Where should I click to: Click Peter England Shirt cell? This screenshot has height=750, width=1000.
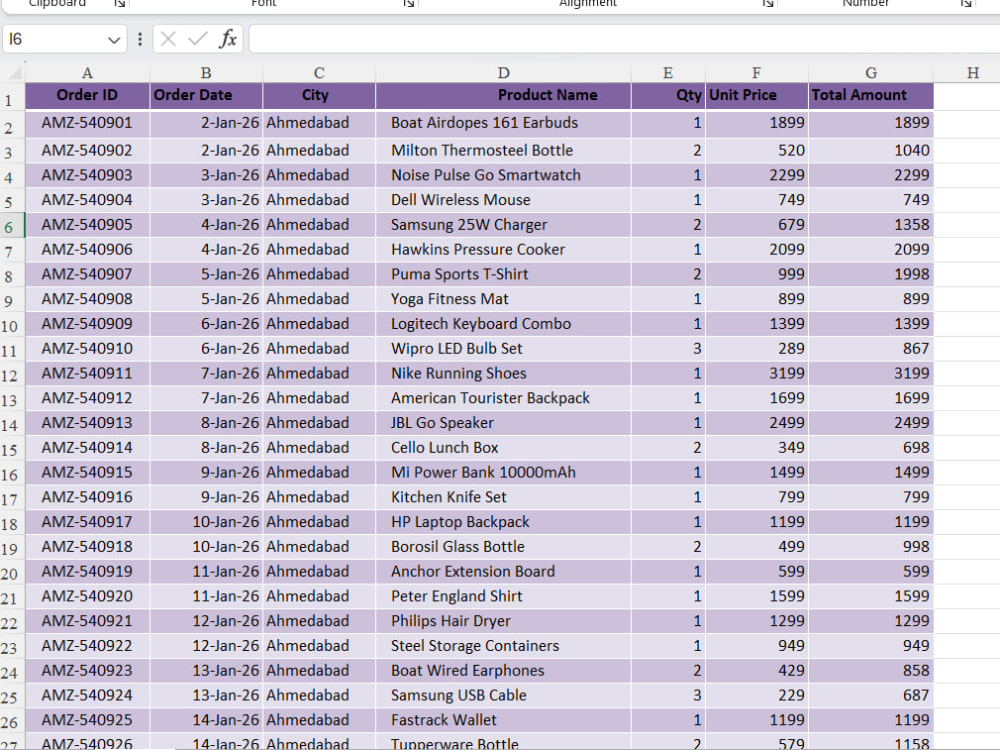pyautogui.click(x=503, y=596)
